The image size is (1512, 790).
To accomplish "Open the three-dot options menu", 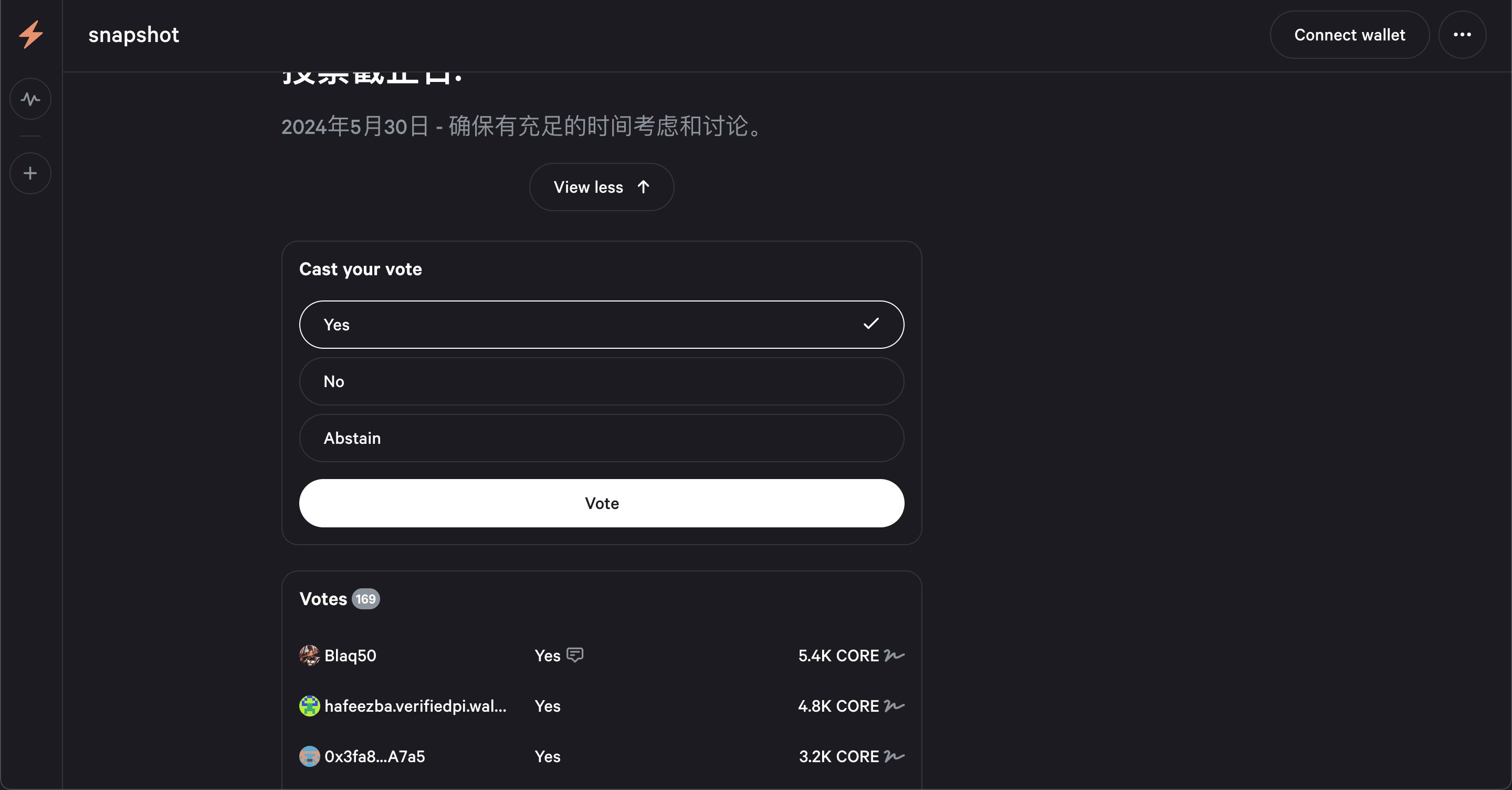I will (1462, 35).
